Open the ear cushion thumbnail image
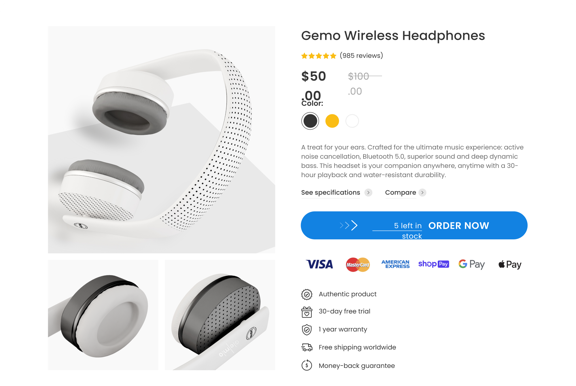The image size is (576, 386). click(103, 315)
